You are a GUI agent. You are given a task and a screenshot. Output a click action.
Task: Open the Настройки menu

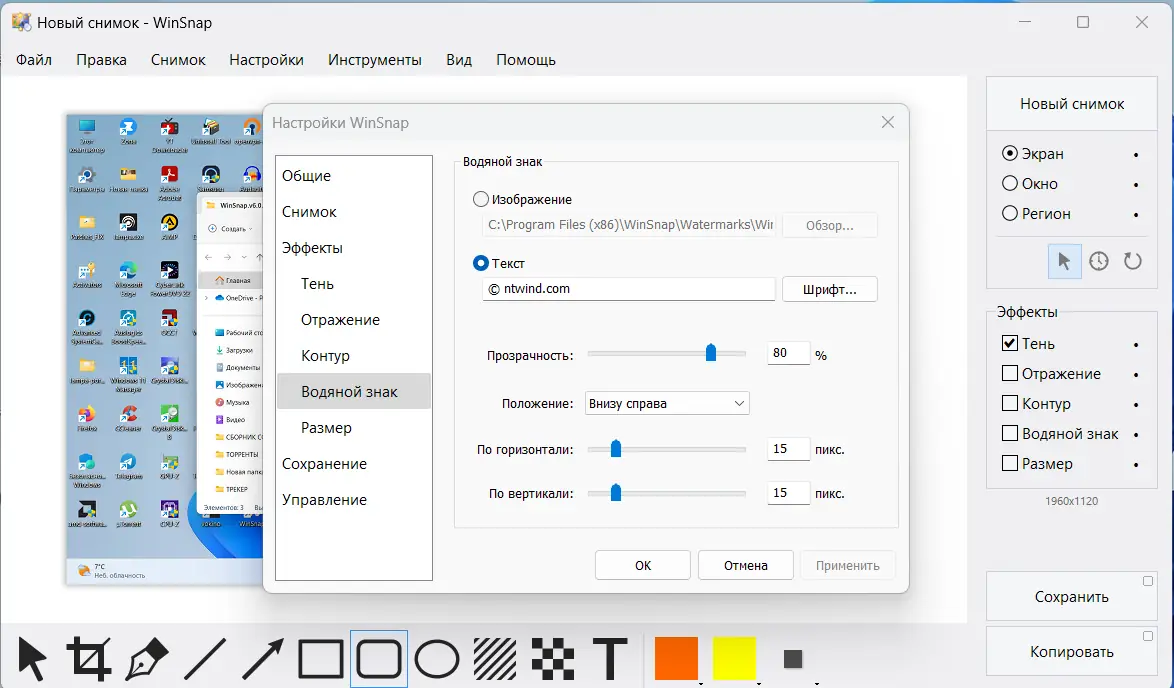[x=267, y=60]
